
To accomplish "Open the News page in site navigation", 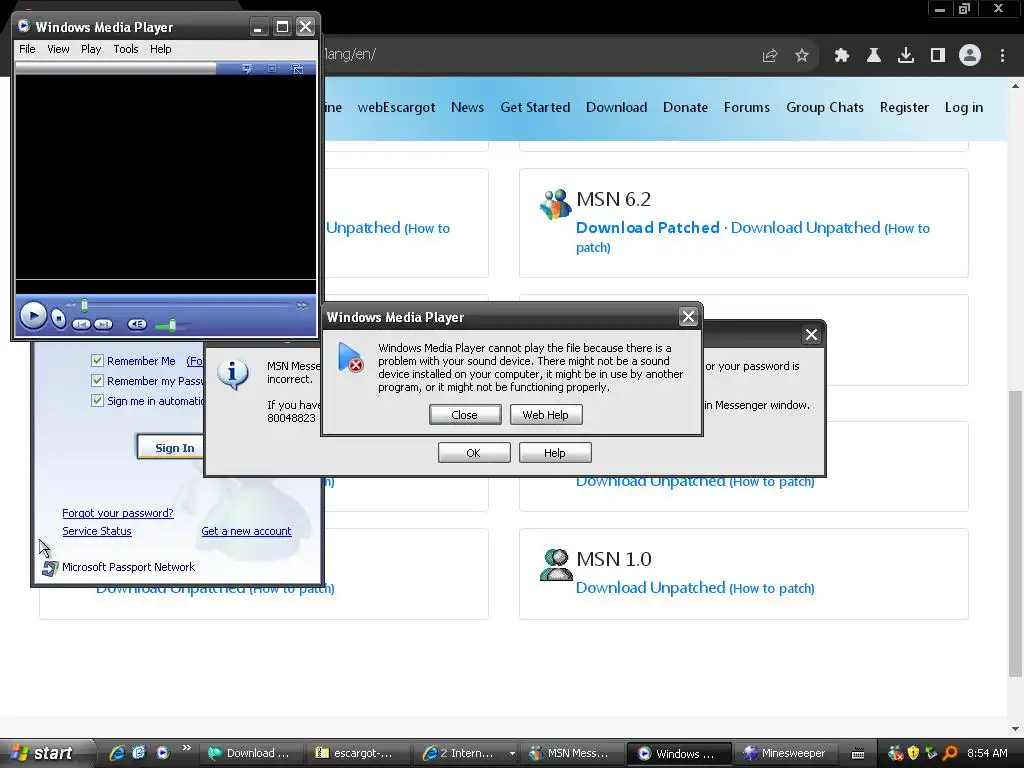I will [x=468, y=108].
